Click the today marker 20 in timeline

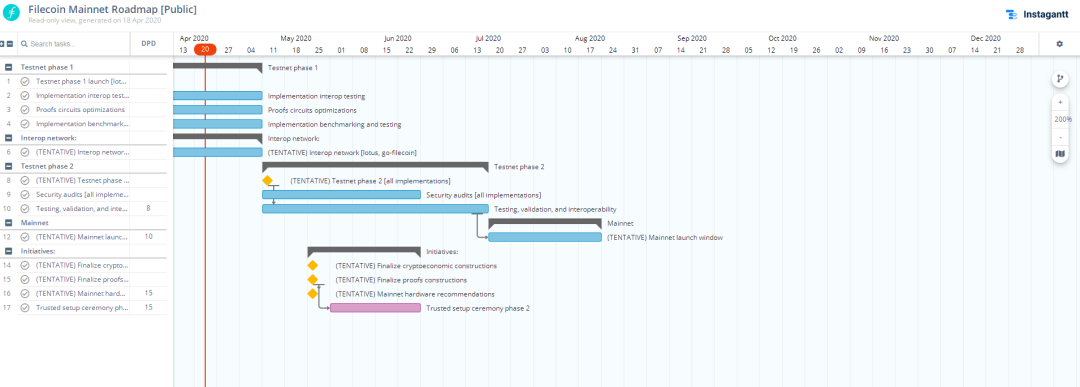click(x=205, y=50)
